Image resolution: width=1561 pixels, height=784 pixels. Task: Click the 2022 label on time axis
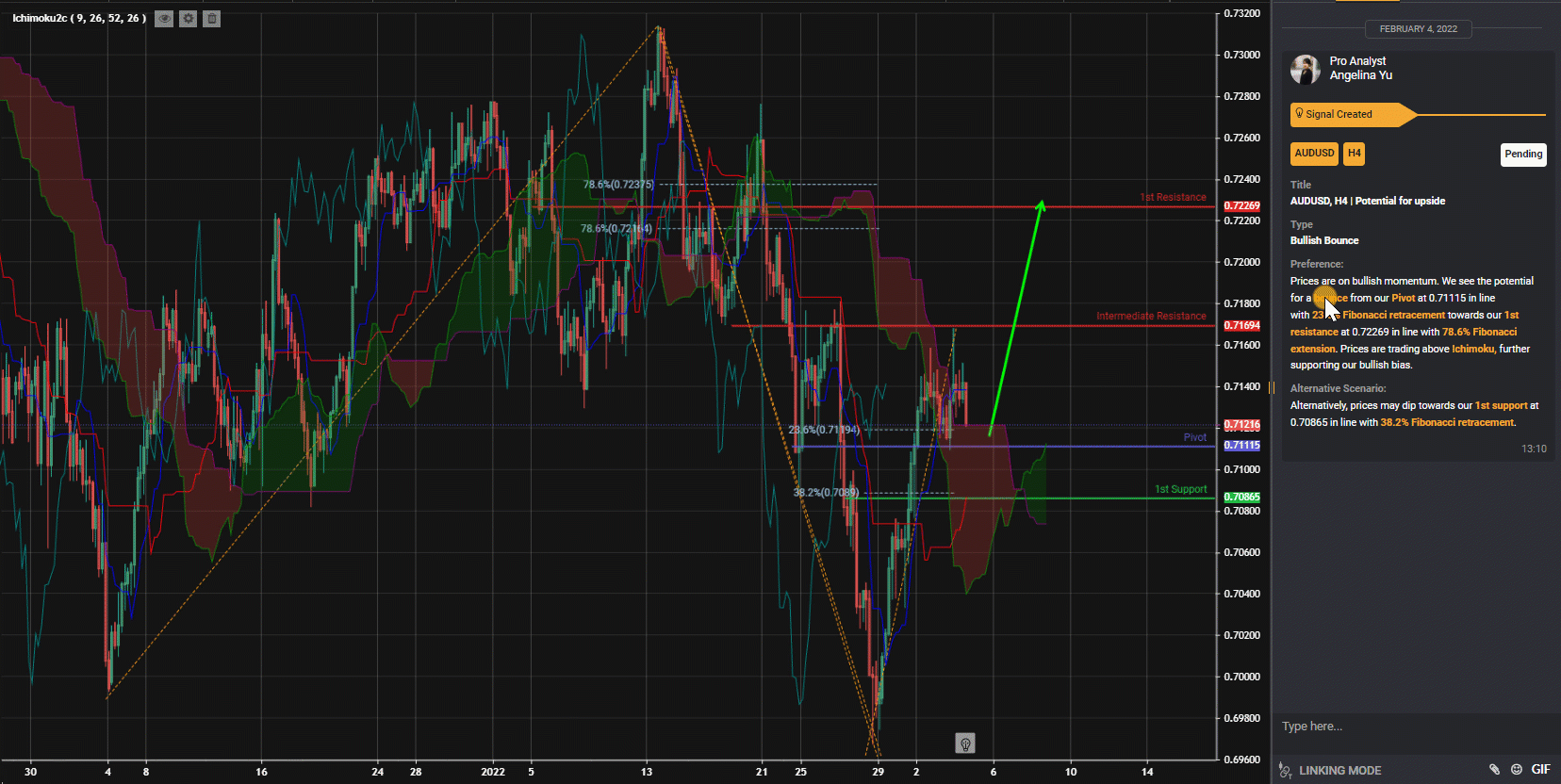click(x=493, y=772)
